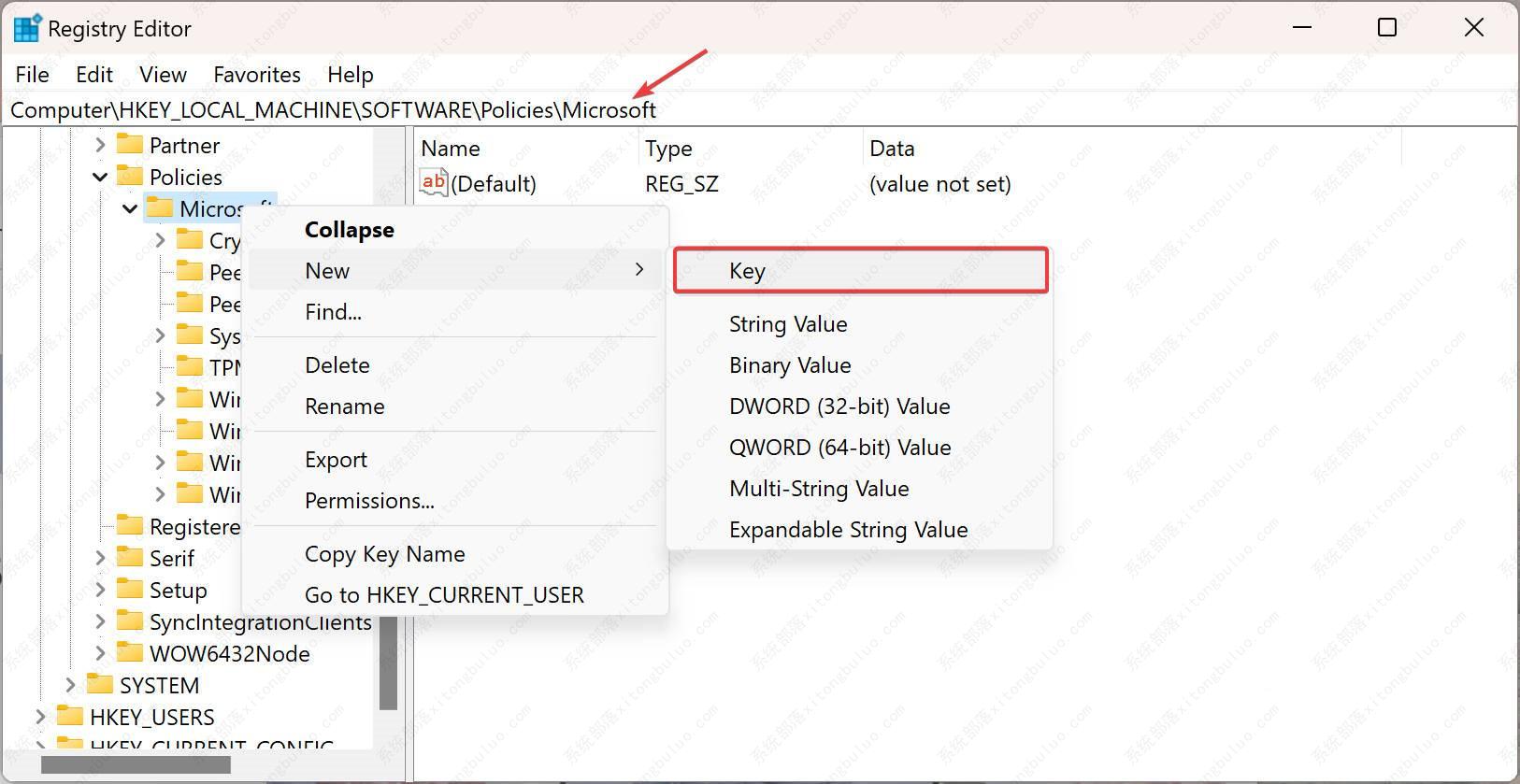Collapse the Policies tree node
Image resolution: width=1520 pixels, height=784 pixels.
pyautogui.click(x=100, y=177)
